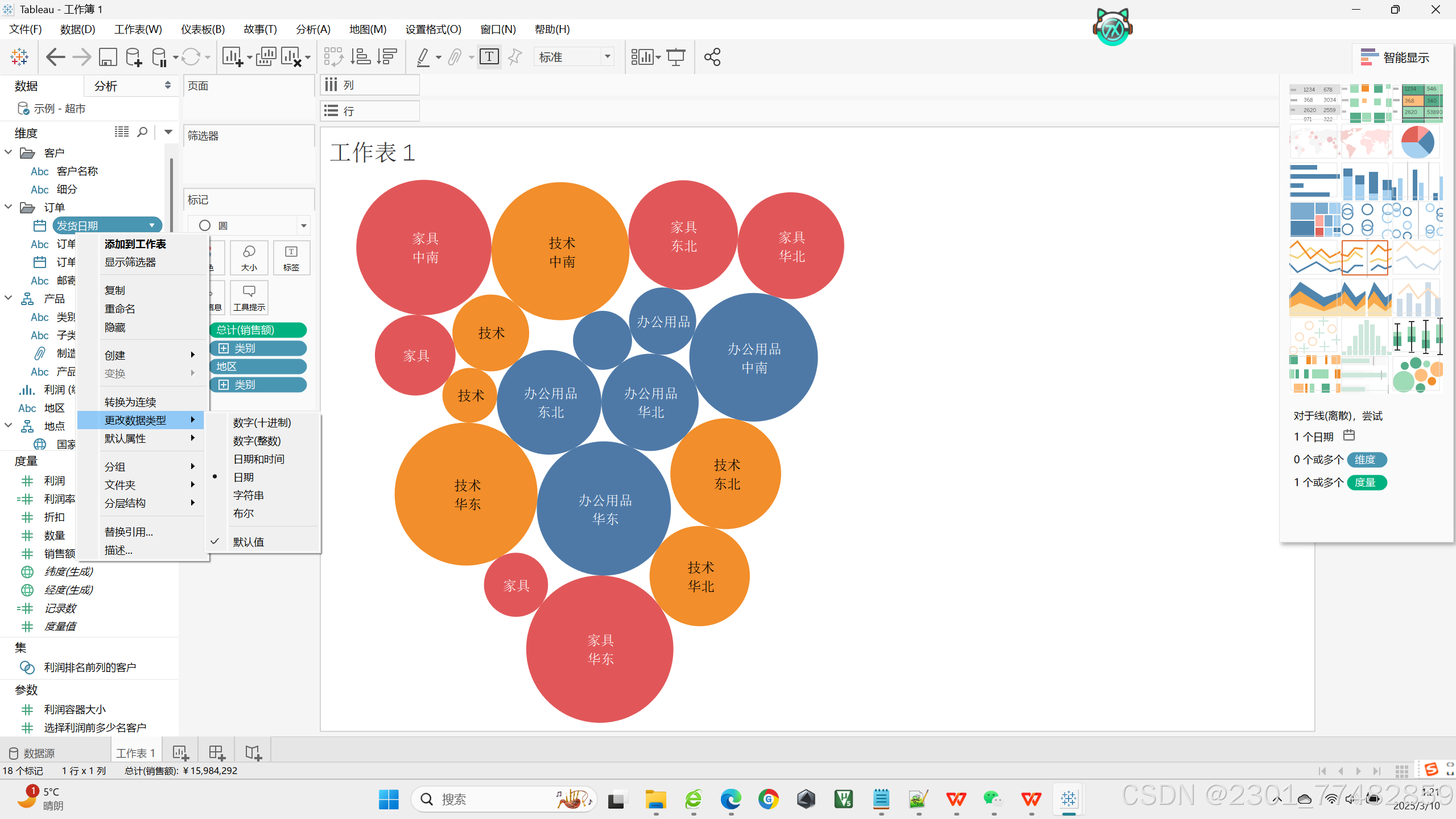Click the sort ascending toolbar icon
The width and height of the screenshot is (1456, 819).
point(361,57)
